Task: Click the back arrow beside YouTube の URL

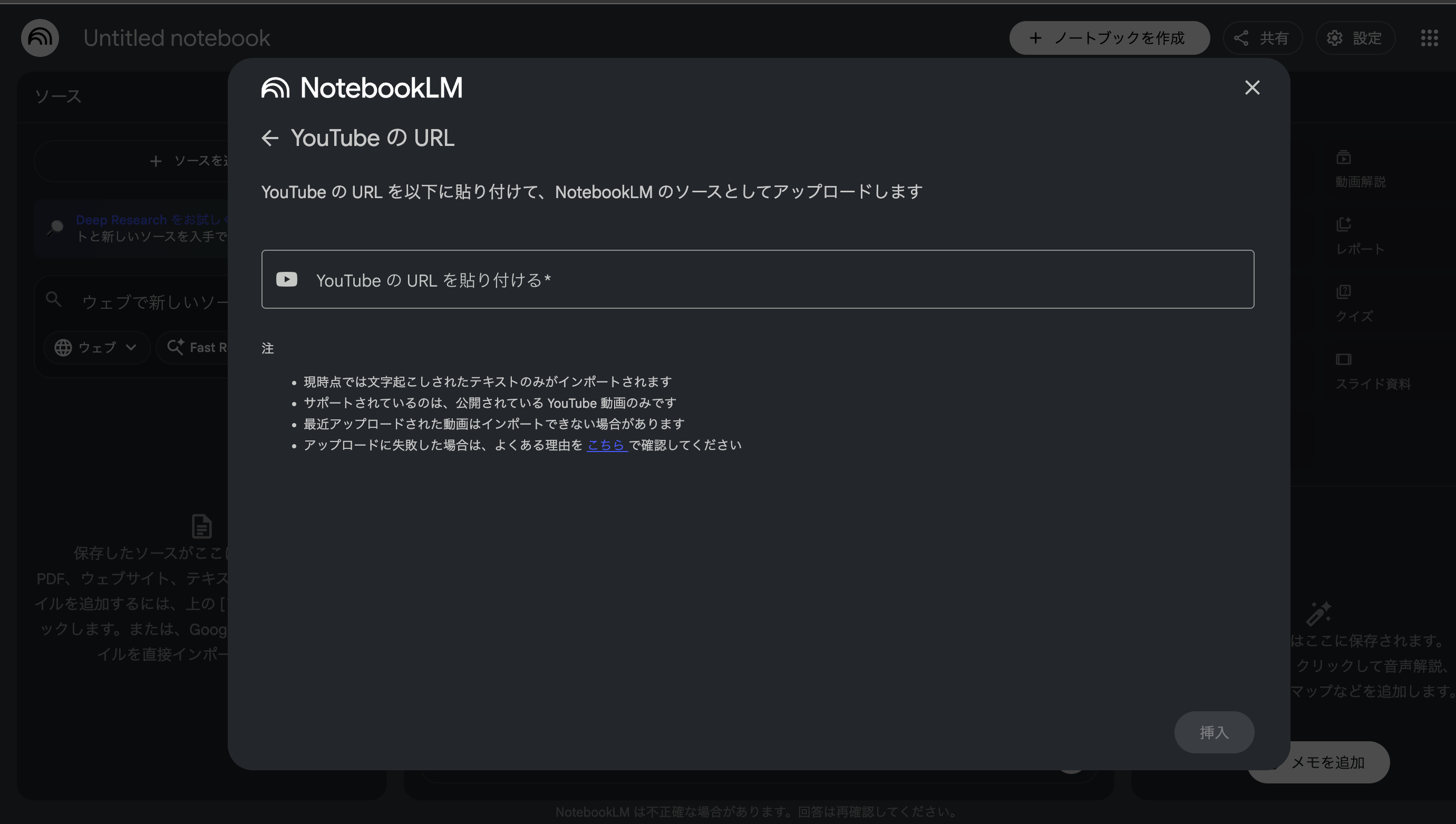Action: click(270, 138)
